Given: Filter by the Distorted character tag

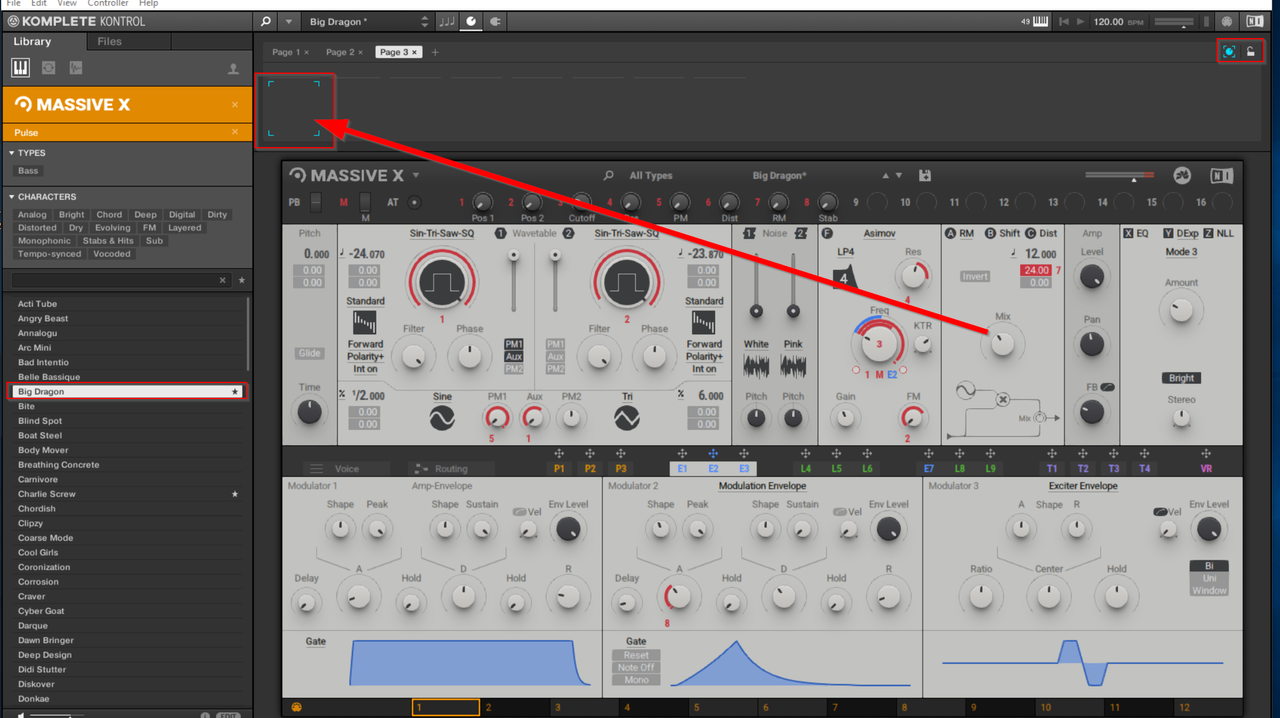Looking at the screenshot, I should coord(37,228).
